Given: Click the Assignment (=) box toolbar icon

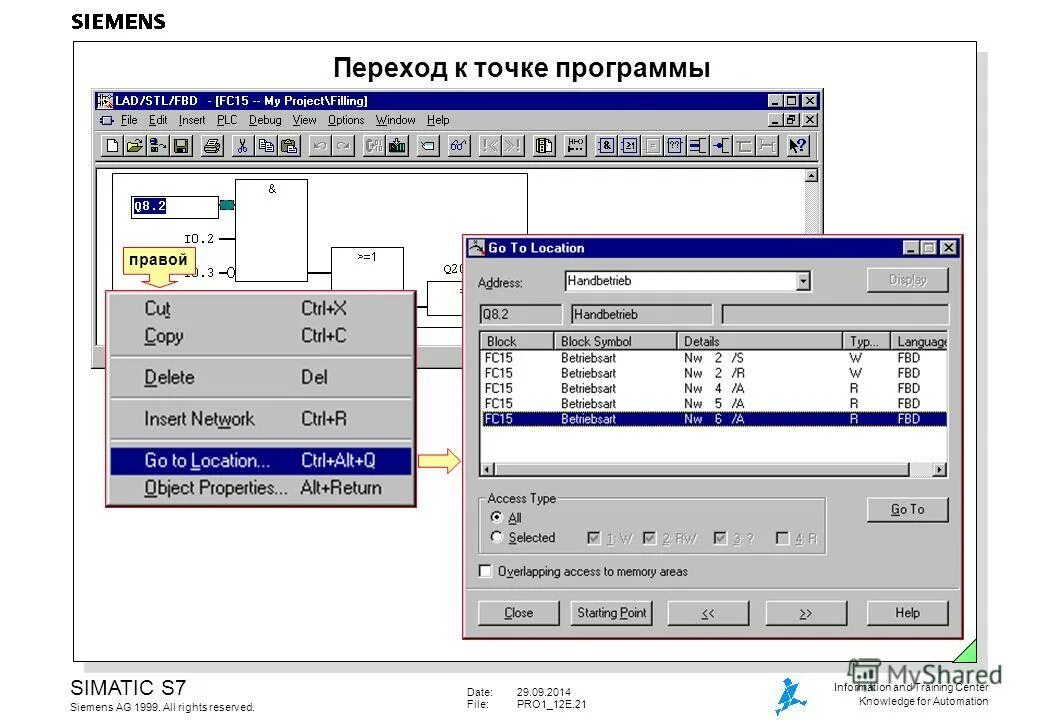Looking at the screenshot, I should (652, 145).
